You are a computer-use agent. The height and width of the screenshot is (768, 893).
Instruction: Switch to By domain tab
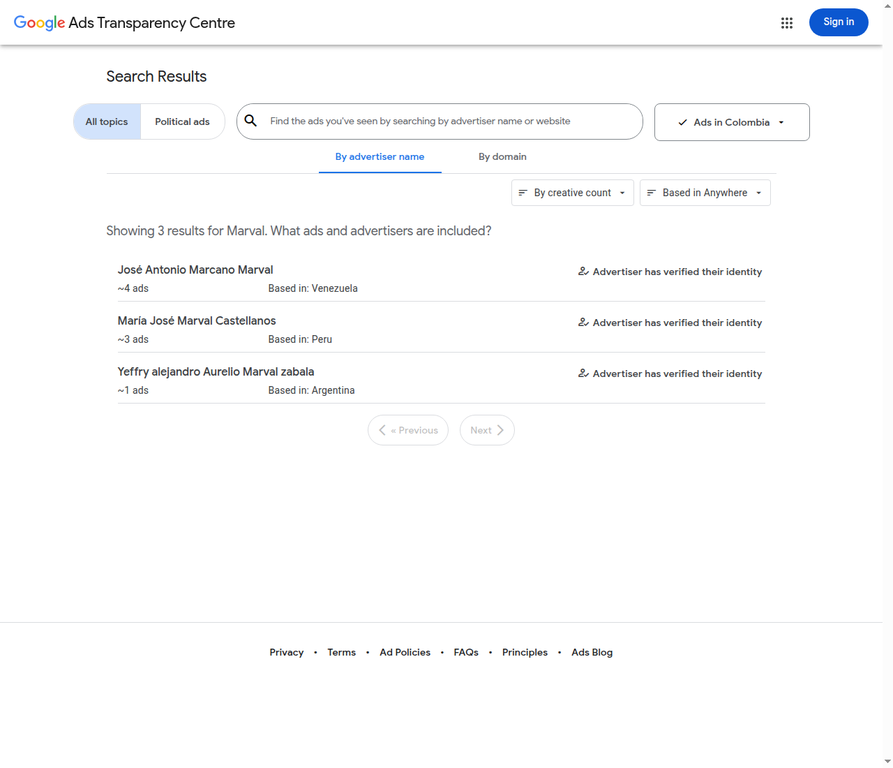click(x=502, y=157)
